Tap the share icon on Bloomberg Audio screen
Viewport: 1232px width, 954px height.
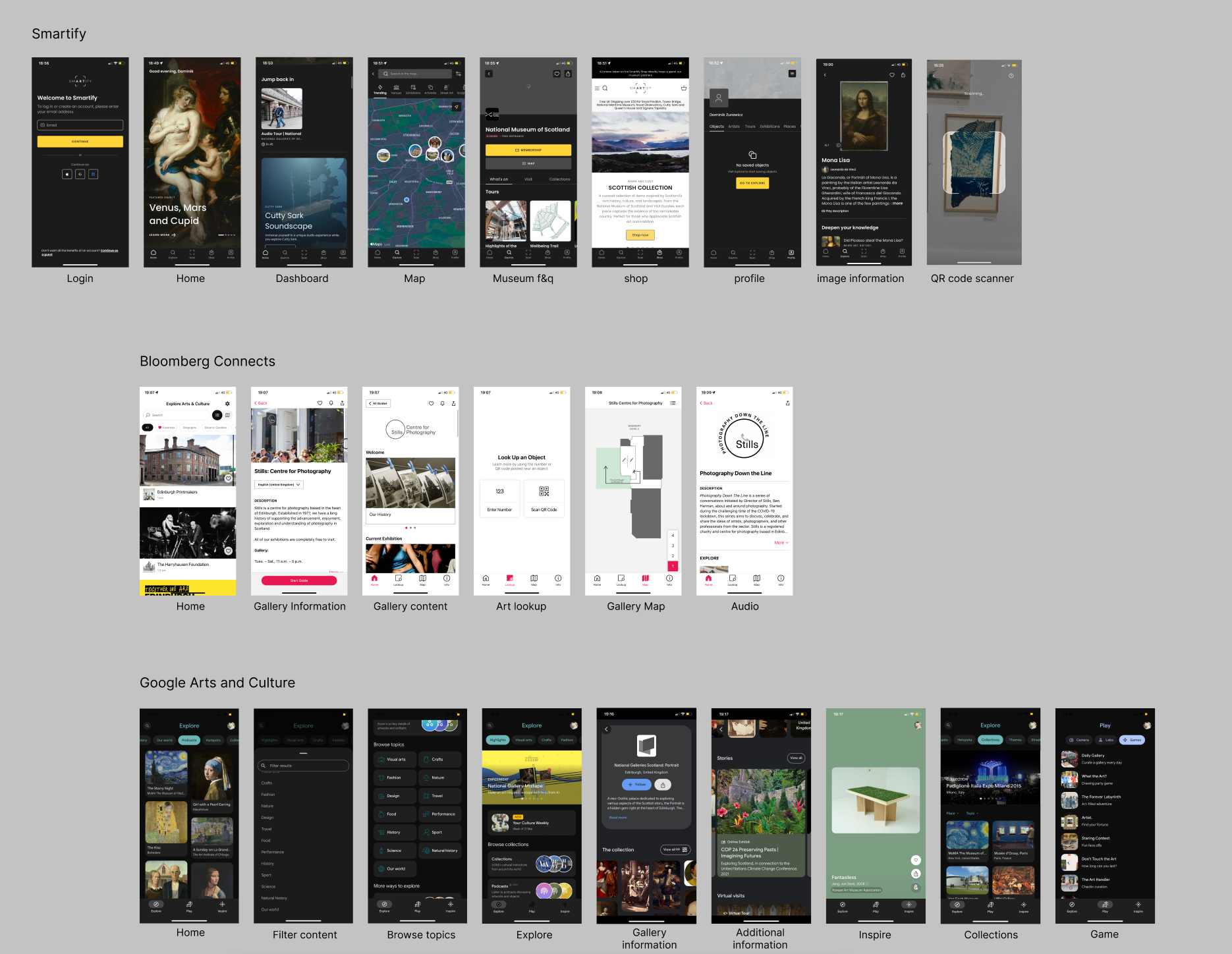pos(787,403)
